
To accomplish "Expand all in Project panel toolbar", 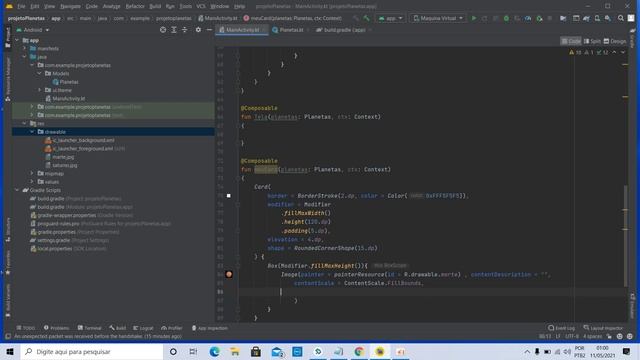I will coord(174,30).
